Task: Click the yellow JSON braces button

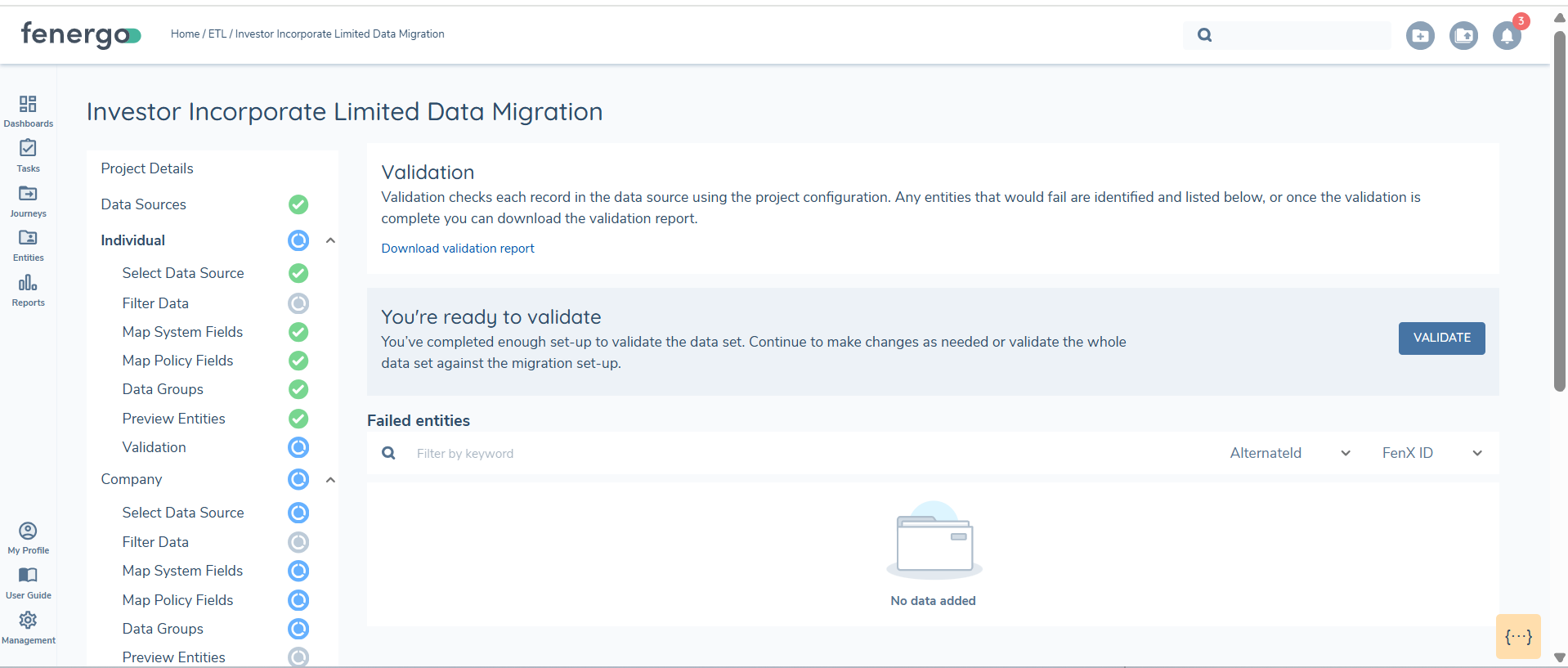Action: pos(1518,637)
